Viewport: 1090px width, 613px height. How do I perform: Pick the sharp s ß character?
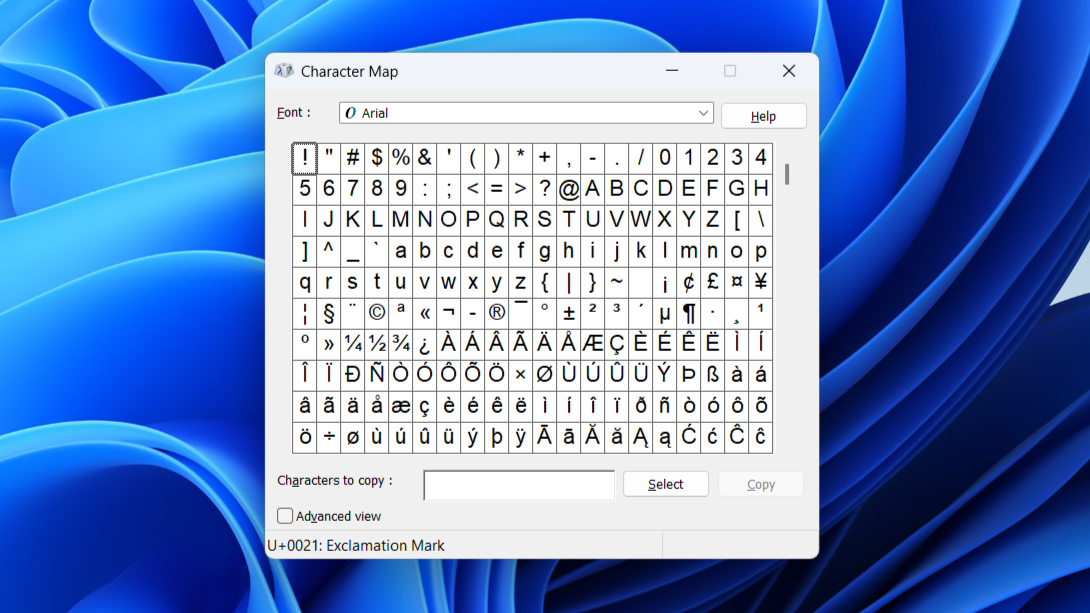[x=713, y=375]
